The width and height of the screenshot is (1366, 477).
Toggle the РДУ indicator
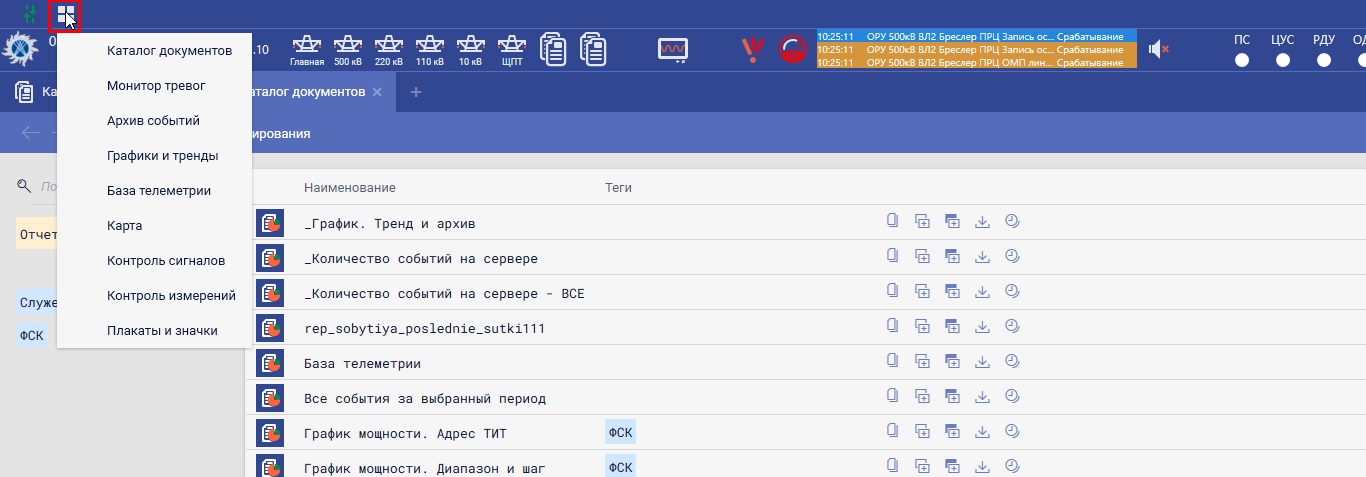click(1324, 60)
